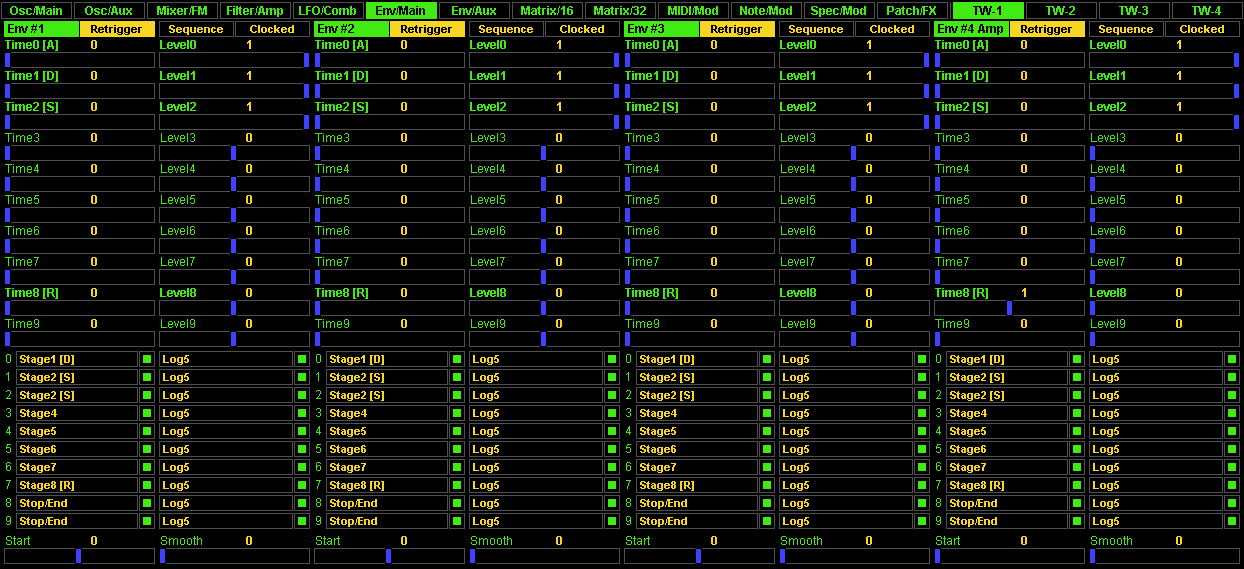This screenshot has height=569, width=1244.
Task: Enable Clocked mode on Env #3
Action: point(892,29)
